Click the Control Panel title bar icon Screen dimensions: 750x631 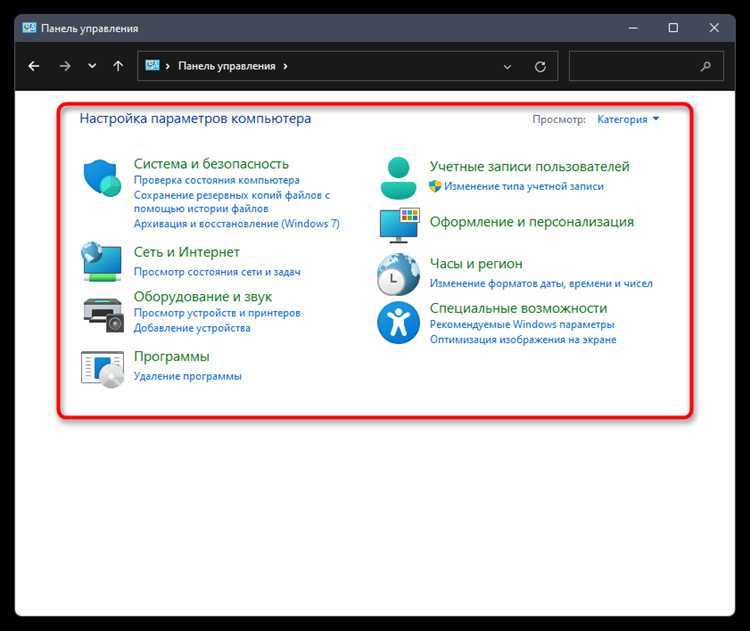[29, 28]
